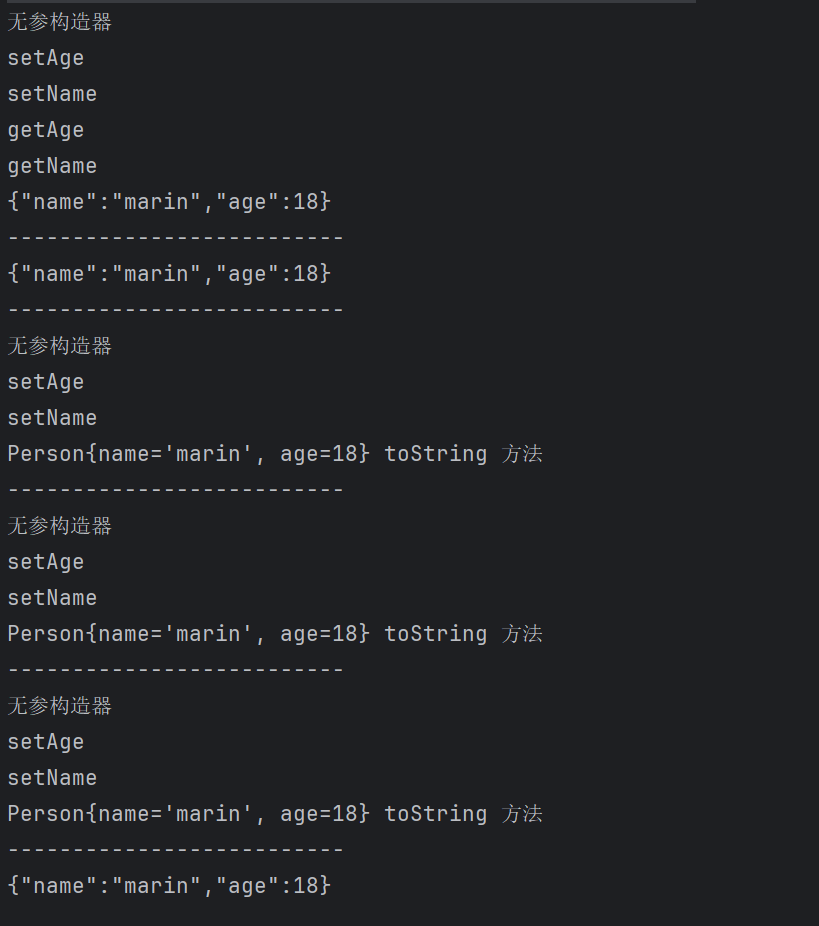819x926 pixels.
Task: Click the last 无参构造器 output line
Action: (60, 706)
